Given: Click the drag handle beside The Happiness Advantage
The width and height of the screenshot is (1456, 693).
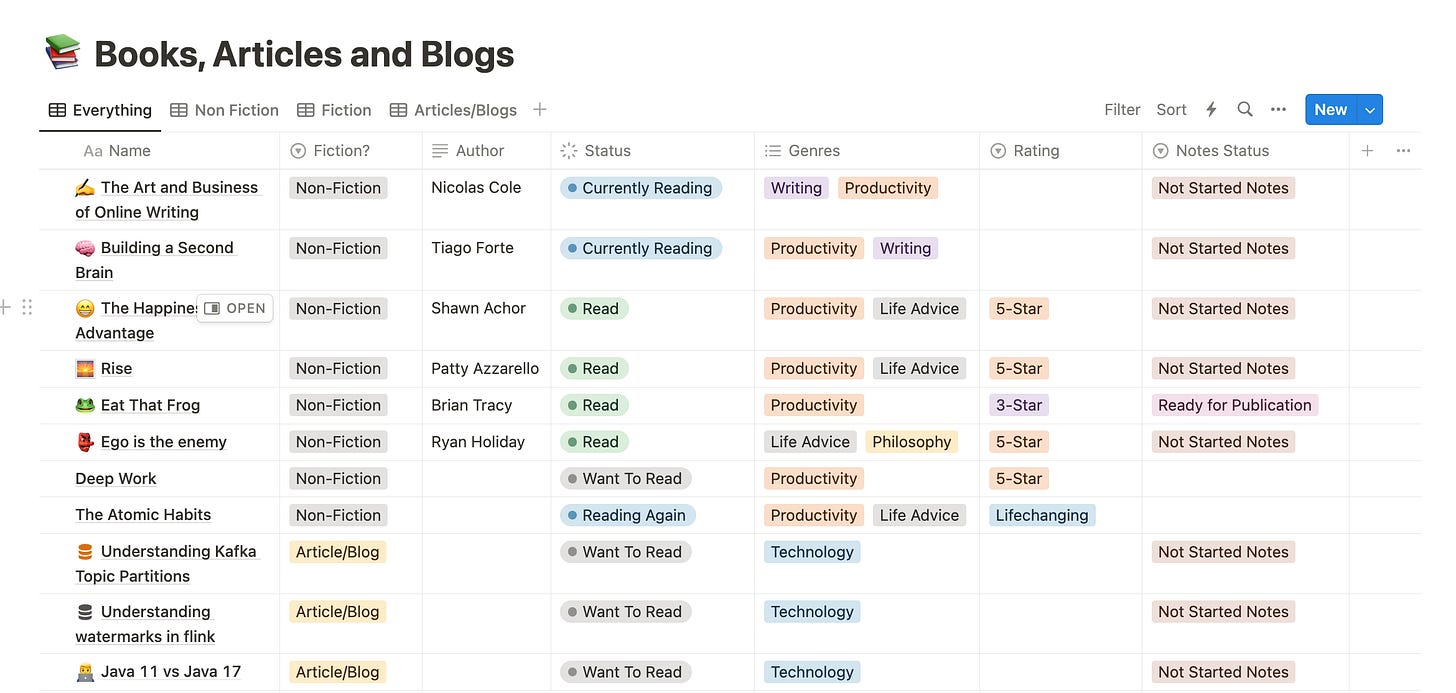Looking at the screenshot, I should tap(27, 308).
